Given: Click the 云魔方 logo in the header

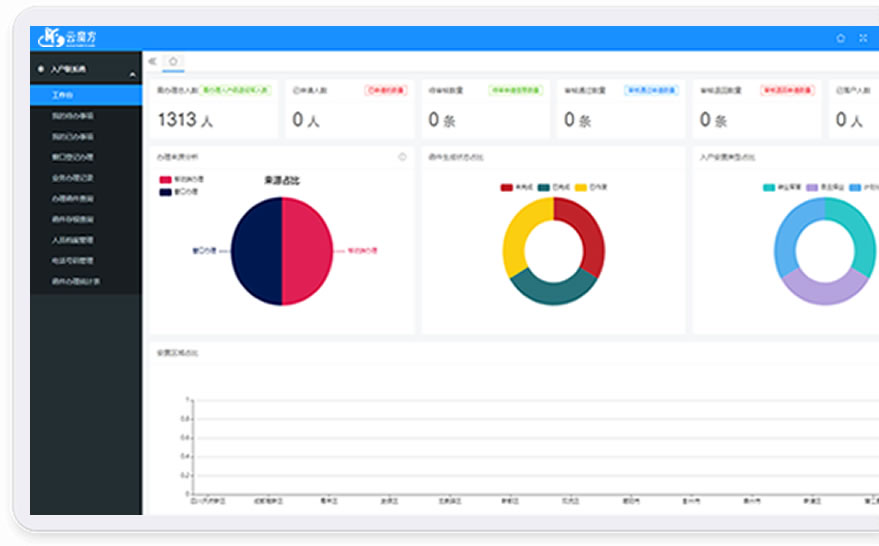Looking at the screenshot, I should [68, 38].
